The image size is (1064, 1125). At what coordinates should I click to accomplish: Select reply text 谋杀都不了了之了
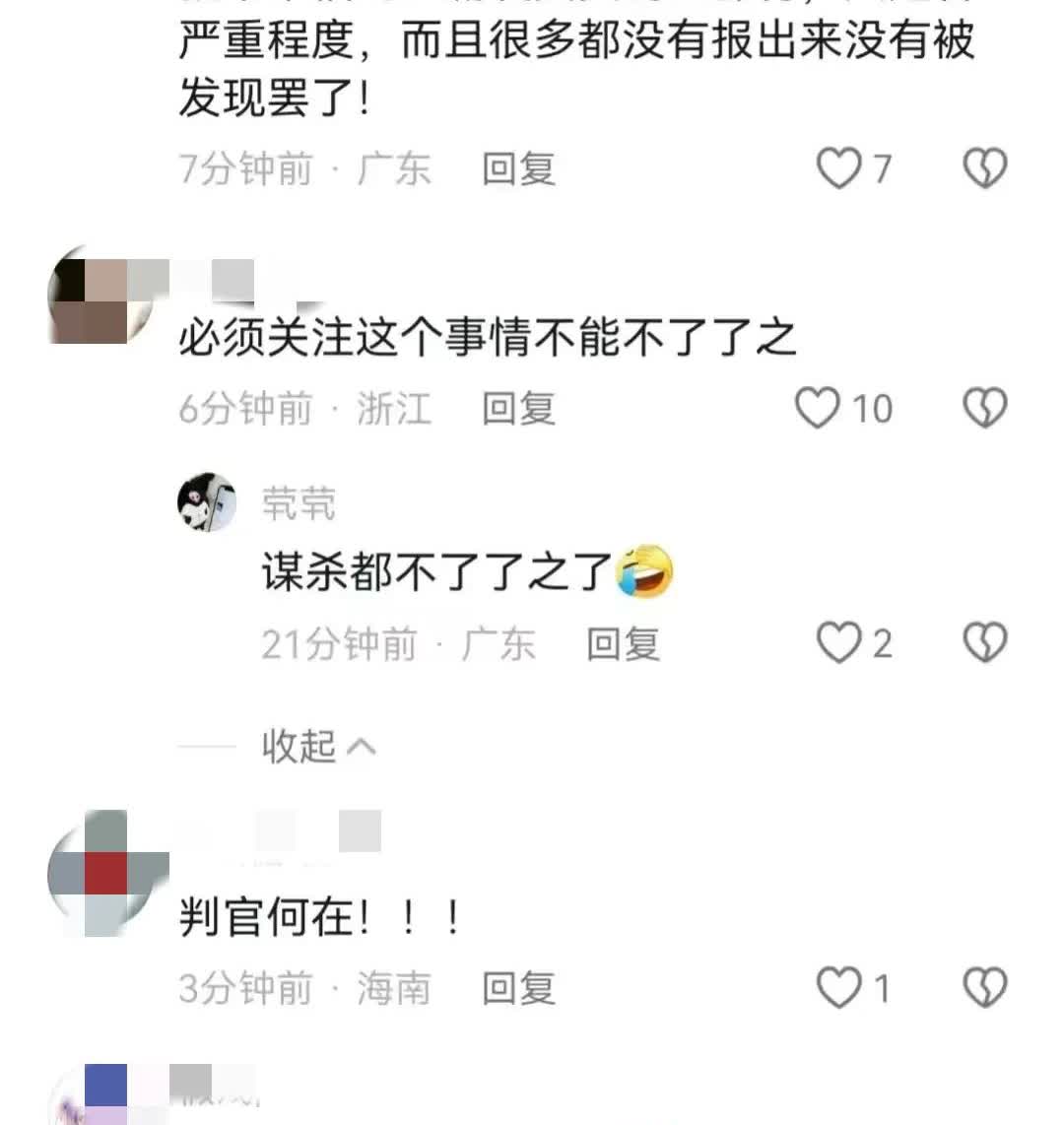tap(437, 571)
